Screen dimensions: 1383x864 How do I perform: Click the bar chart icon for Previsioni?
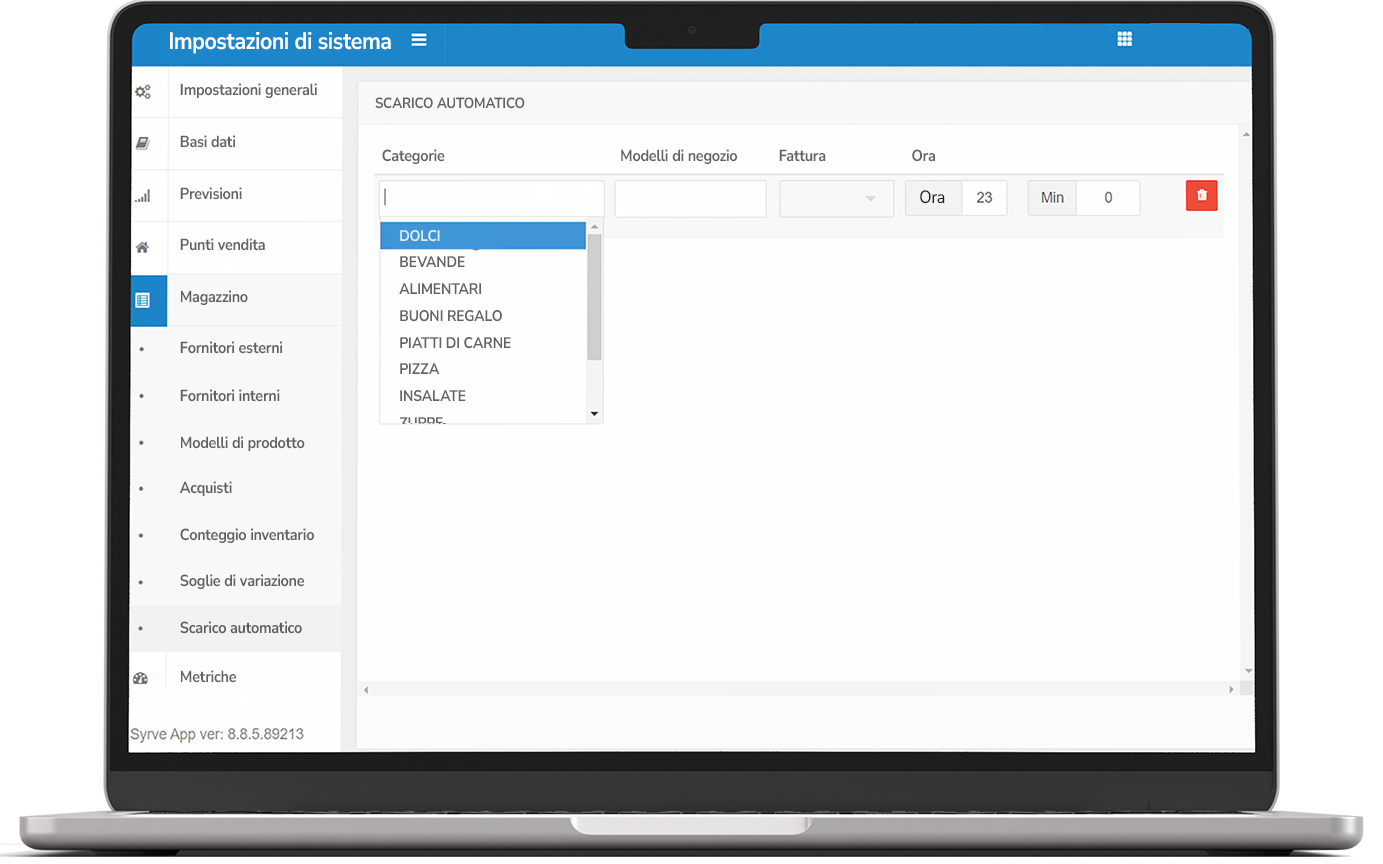click(x=143, y=196)
